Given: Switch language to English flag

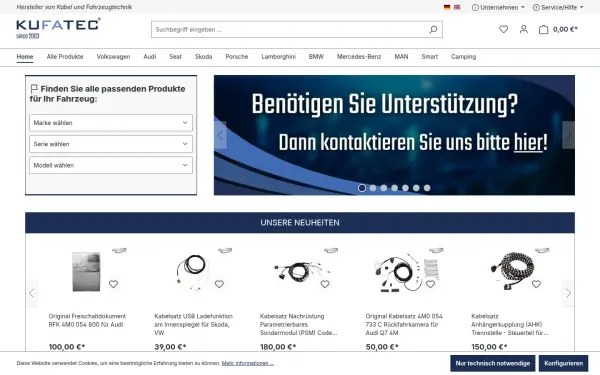Looking at the screenshot, I should click(x=457, y=7).
